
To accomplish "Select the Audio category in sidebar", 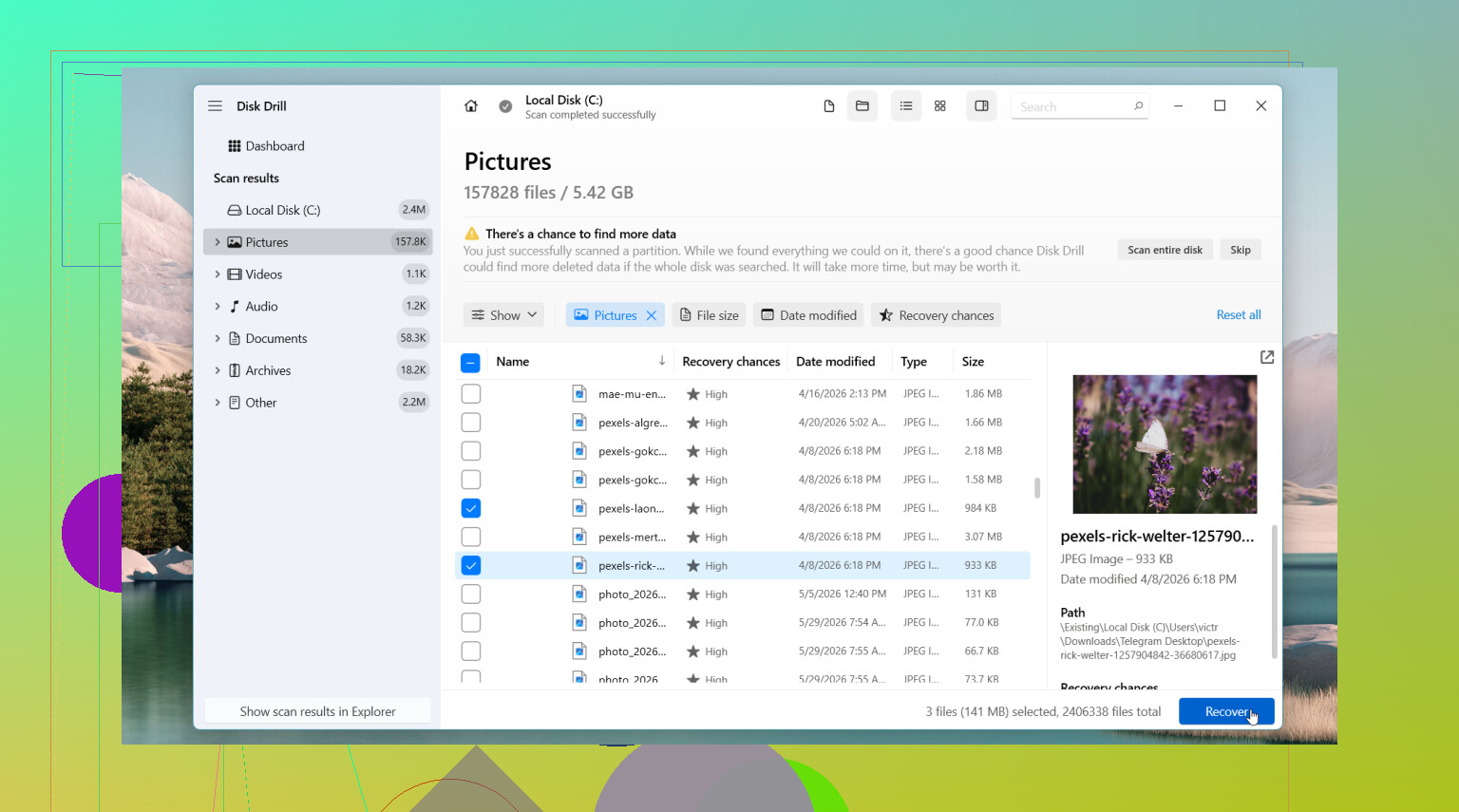I will tap(317, 306).
